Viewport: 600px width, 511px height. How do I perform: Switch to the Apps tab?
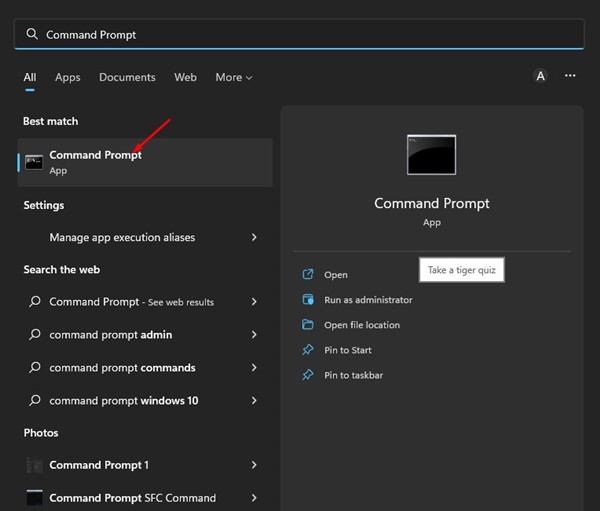(68, 77)
